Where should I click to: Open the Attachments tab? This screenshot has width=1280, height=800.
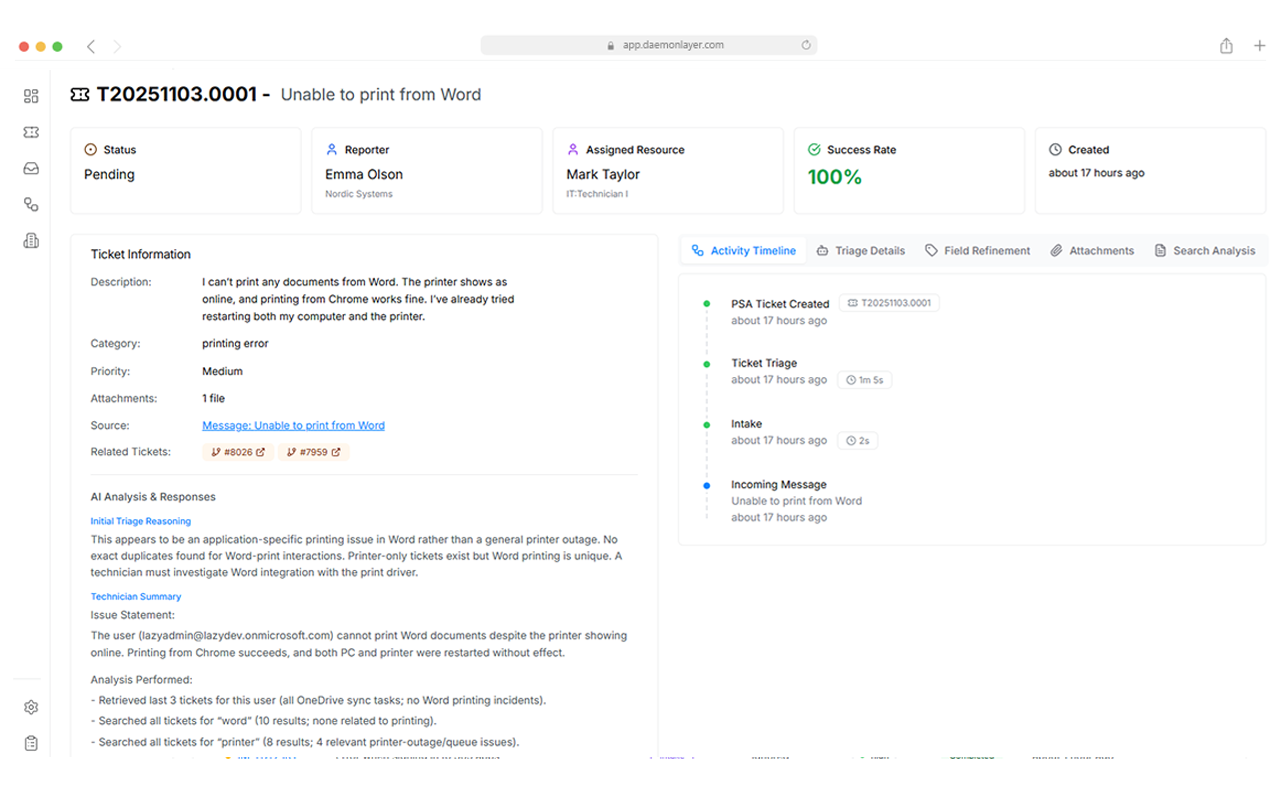(1092, 251)
